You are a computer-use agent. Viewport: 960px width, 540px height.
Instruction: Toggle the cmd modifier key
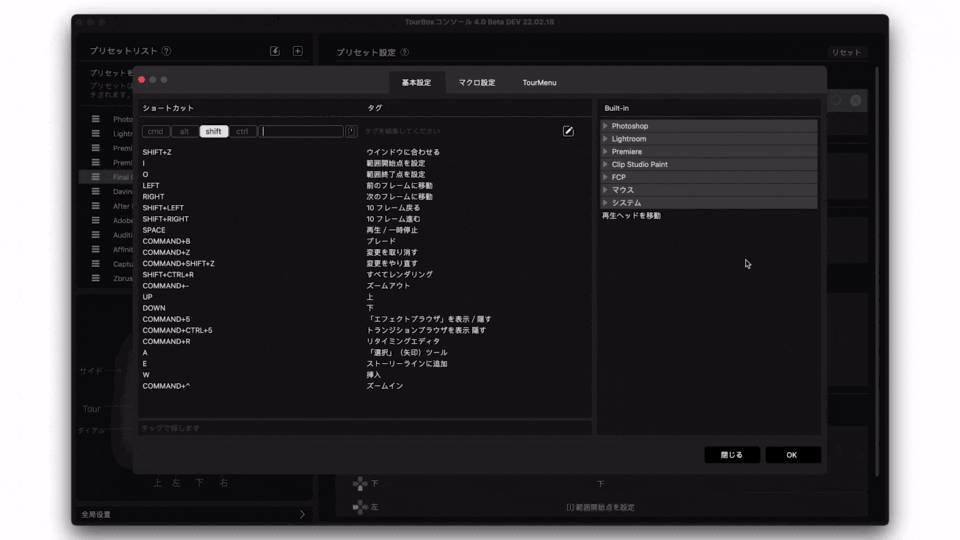155,131
